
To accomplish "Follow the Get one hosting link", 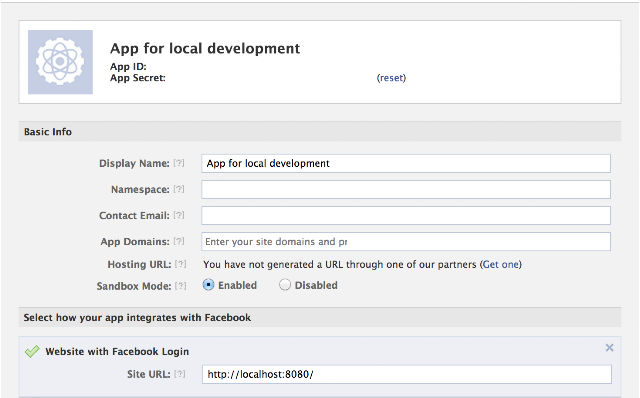I will (500, 265).
